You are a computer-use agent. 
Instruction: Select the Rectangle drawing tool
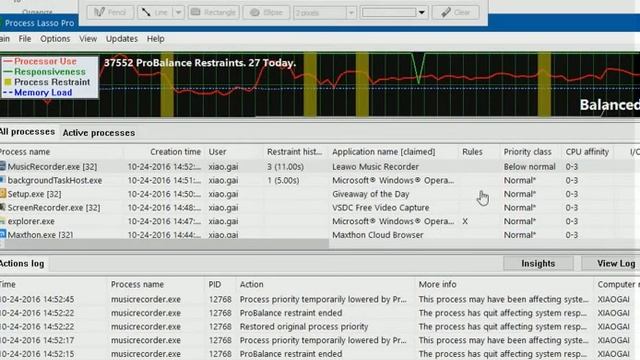click(x=213, y=12)
